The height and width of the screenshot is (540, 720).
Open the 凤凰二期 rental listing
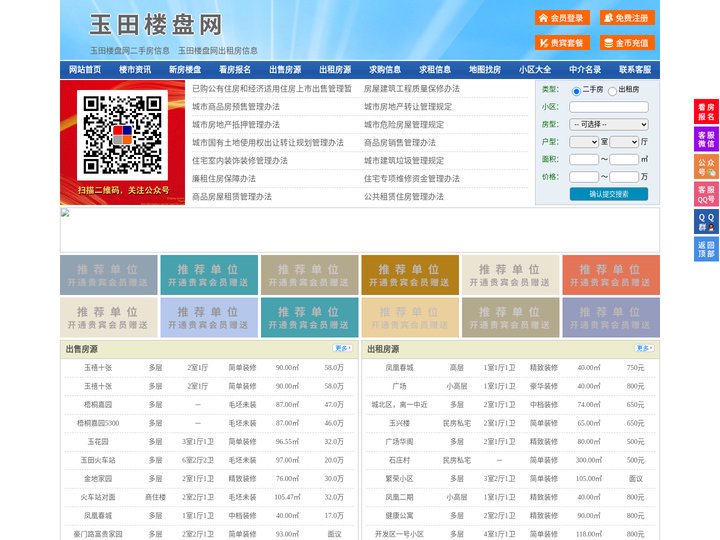pyautogui.click(x=399, y=497)
